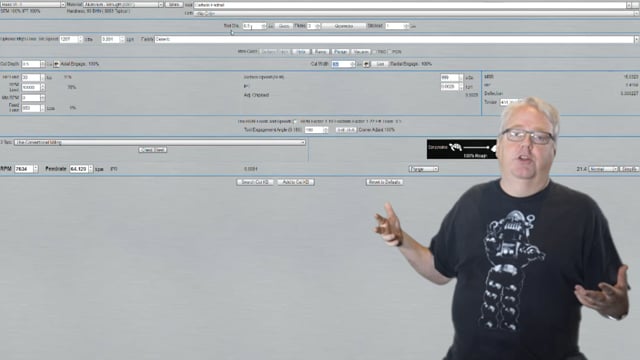Toggle the PCN checkbox
Image resolution: width=640 pixels, height=360 pixels.
(390, 52)
